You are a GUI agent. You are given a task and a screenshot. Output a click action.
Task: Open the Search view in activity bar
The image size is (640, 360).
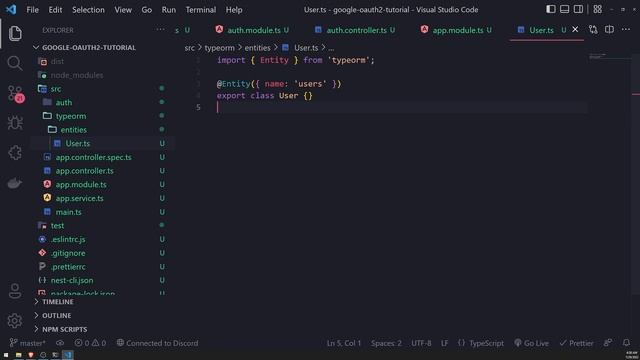(x=15, y=63)
